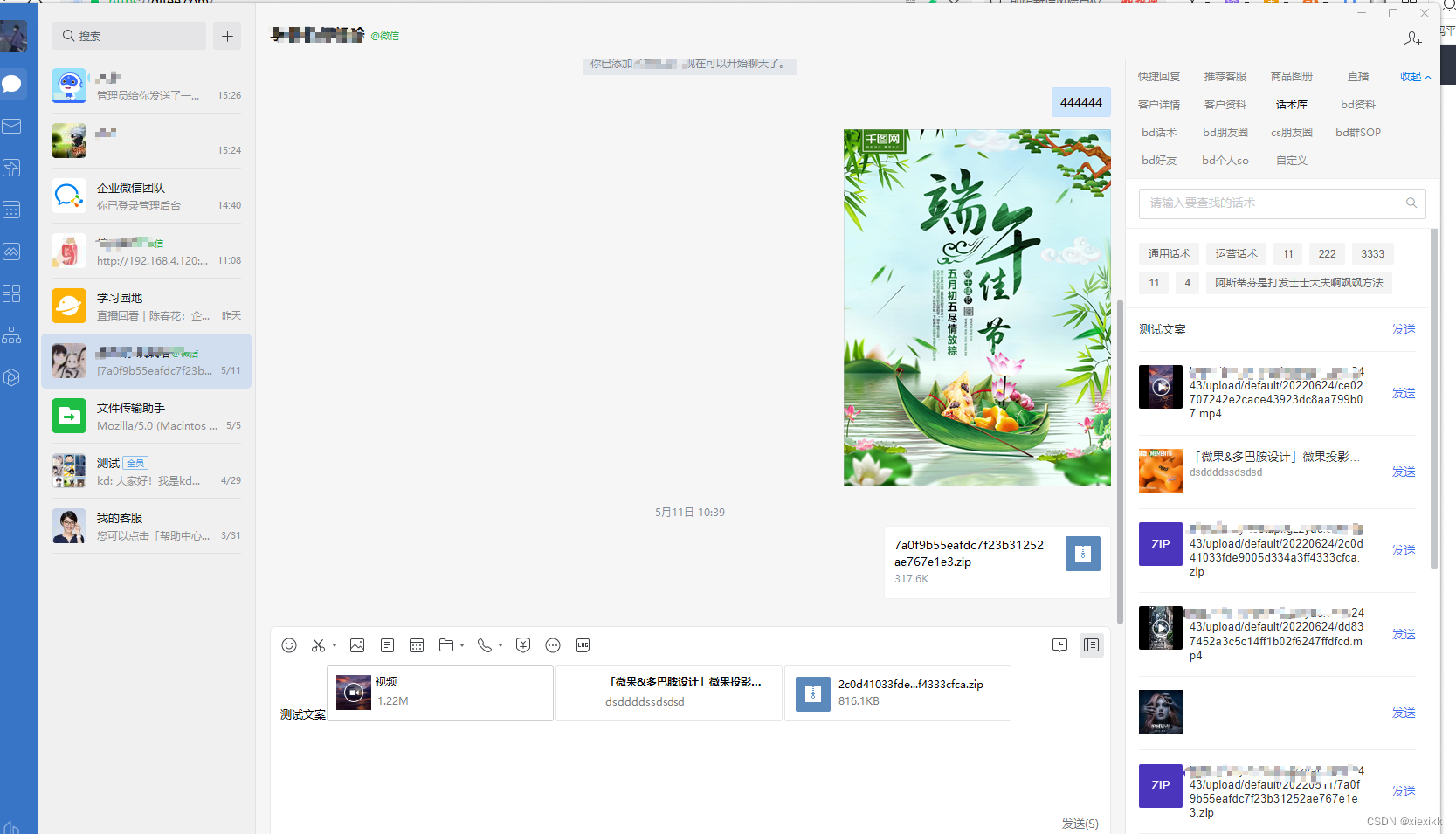Open the Contacts organization sidebar icon
This screenshot has height=834, width=1456.
click(12, 335)
